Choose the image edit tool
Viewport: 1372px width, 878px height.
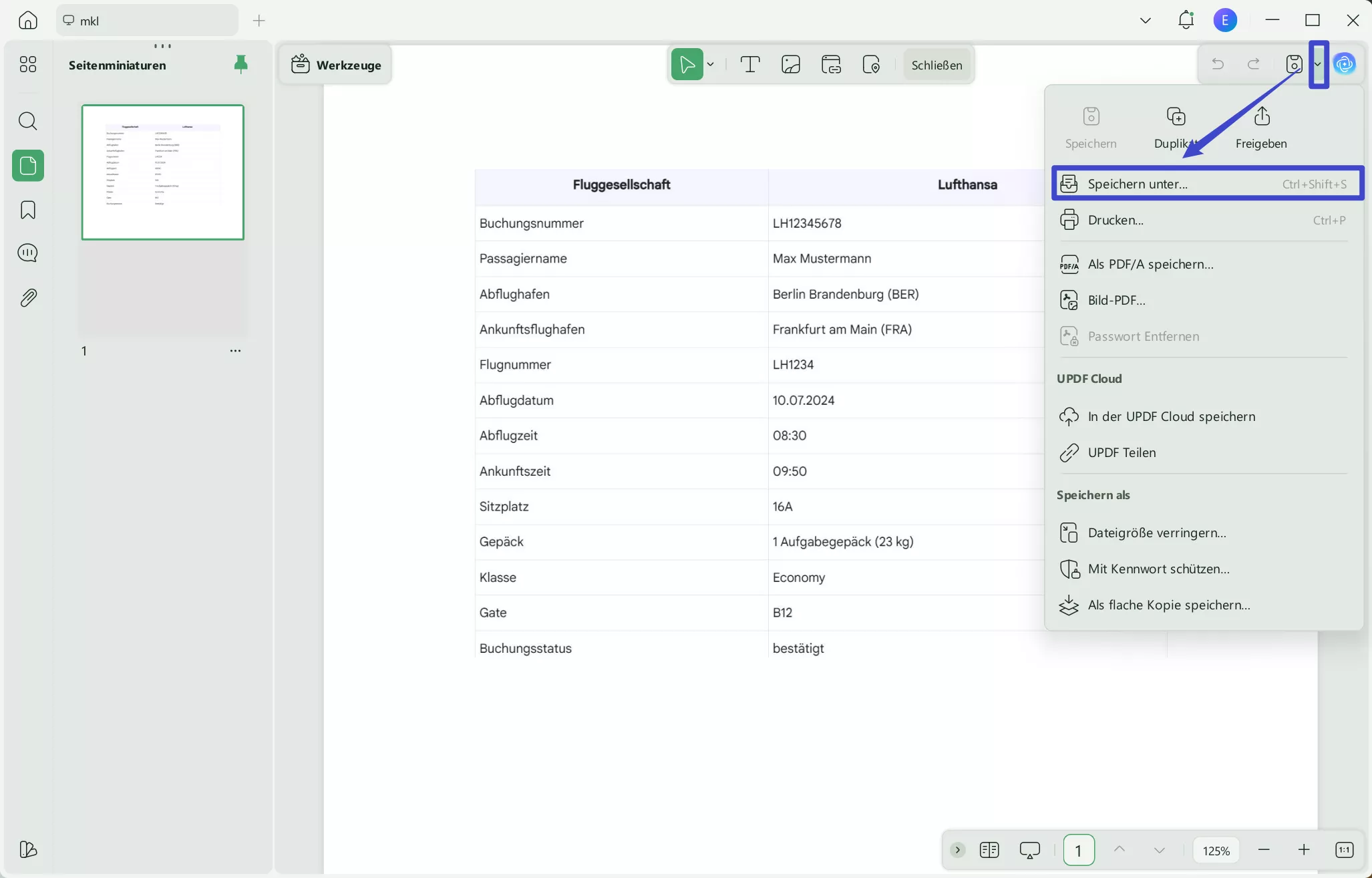point(791,65)
